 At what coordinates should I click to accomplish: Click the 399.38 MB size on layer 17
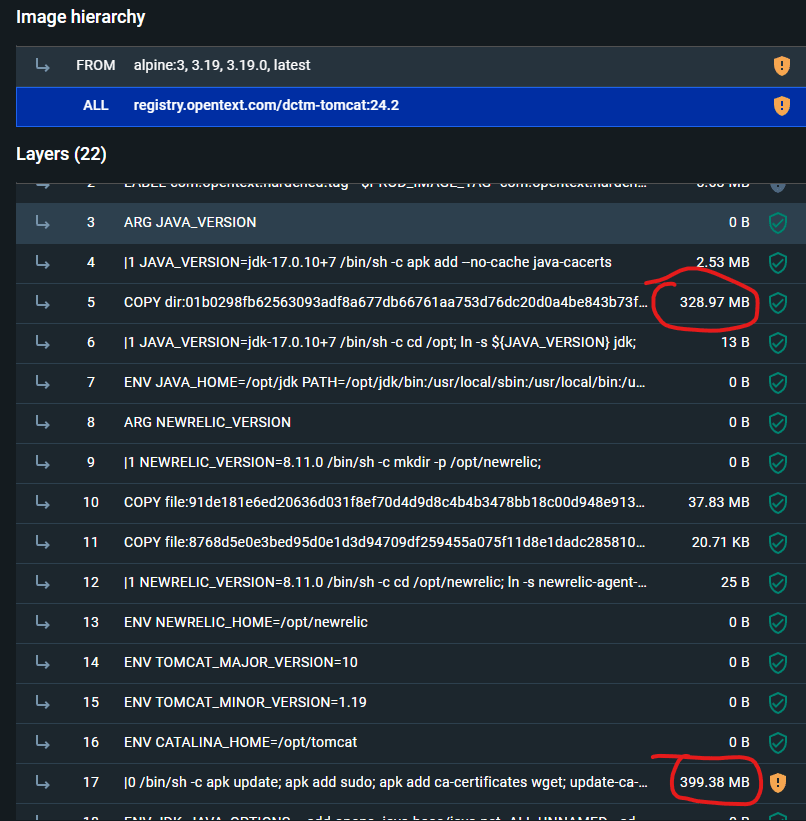click(714, 782)
